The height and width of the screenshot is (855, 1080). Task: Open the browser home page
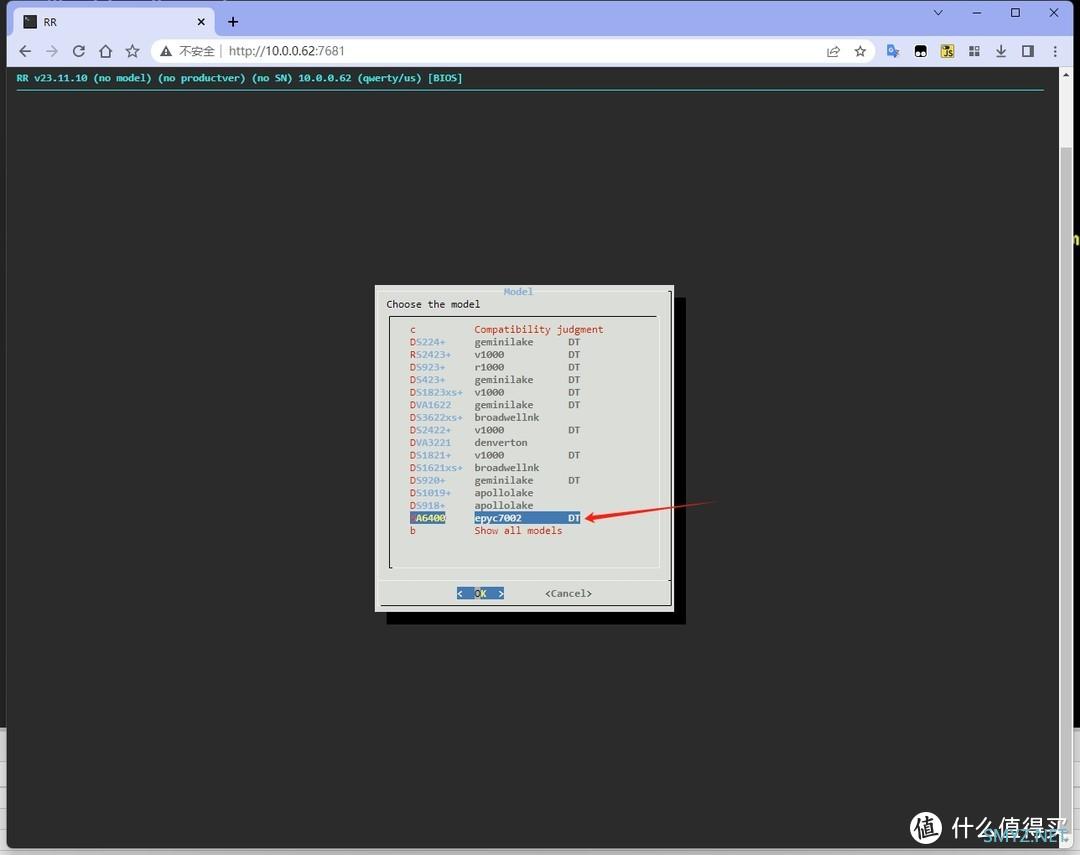(x=105, y=51)
